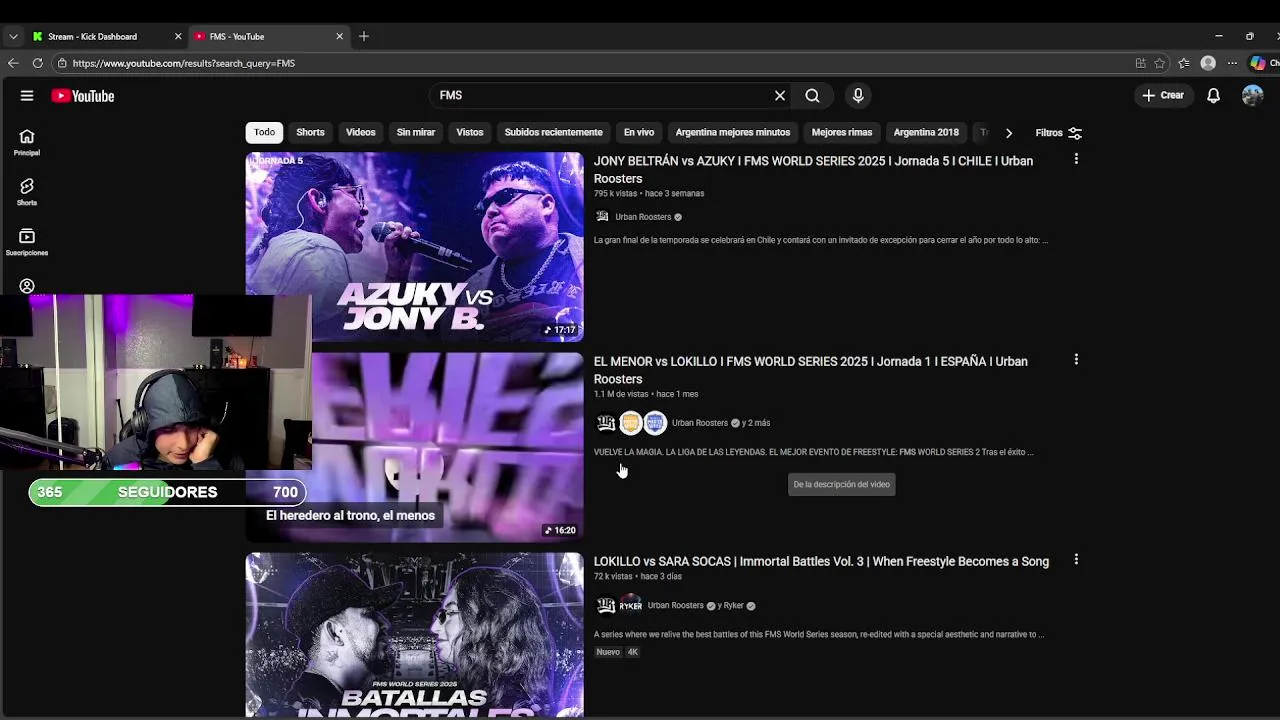Bookmark this page with star icon
Screen dimensions: 1280x720
click(x=1160, y=63)
